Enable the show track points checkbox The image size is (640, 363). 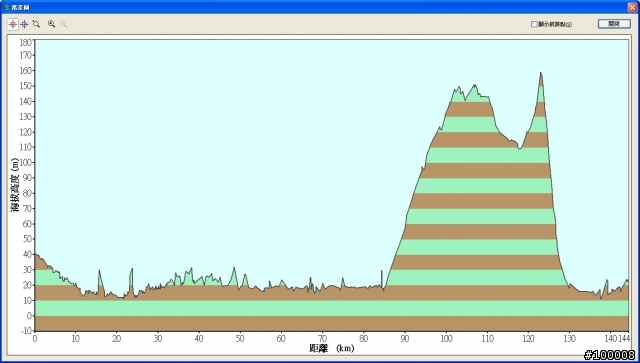534,24
